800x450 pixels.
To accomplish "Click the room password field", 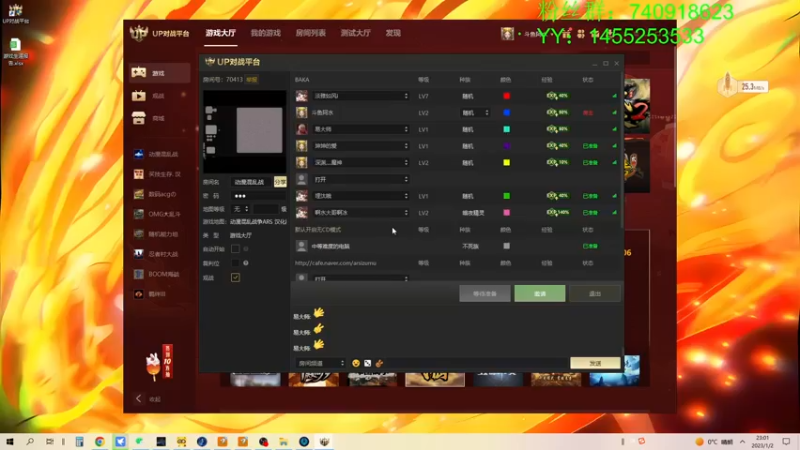I will pos(258,196).
